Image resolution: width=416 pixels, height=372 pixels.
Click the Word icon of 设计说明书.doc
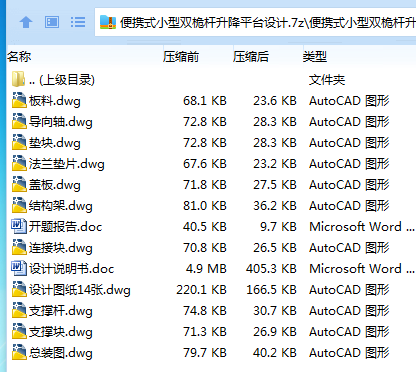(19, 268)
